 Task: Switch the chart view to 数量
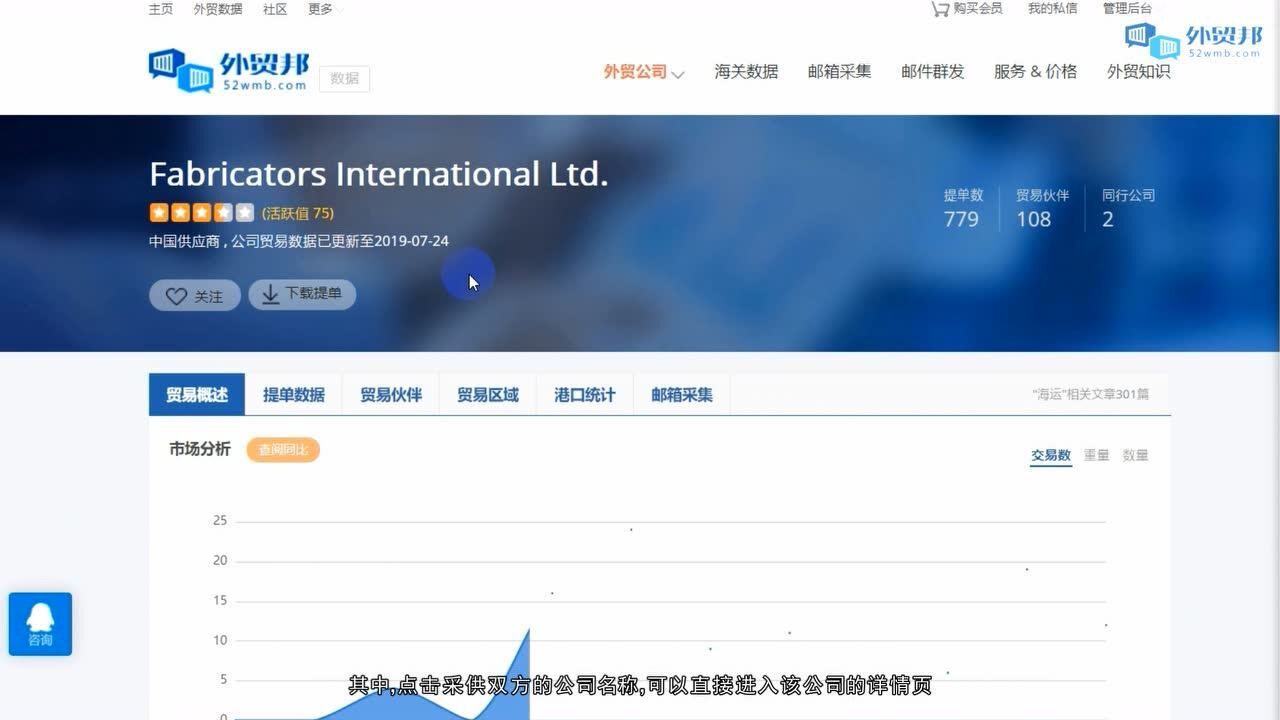pos(1137,454)
